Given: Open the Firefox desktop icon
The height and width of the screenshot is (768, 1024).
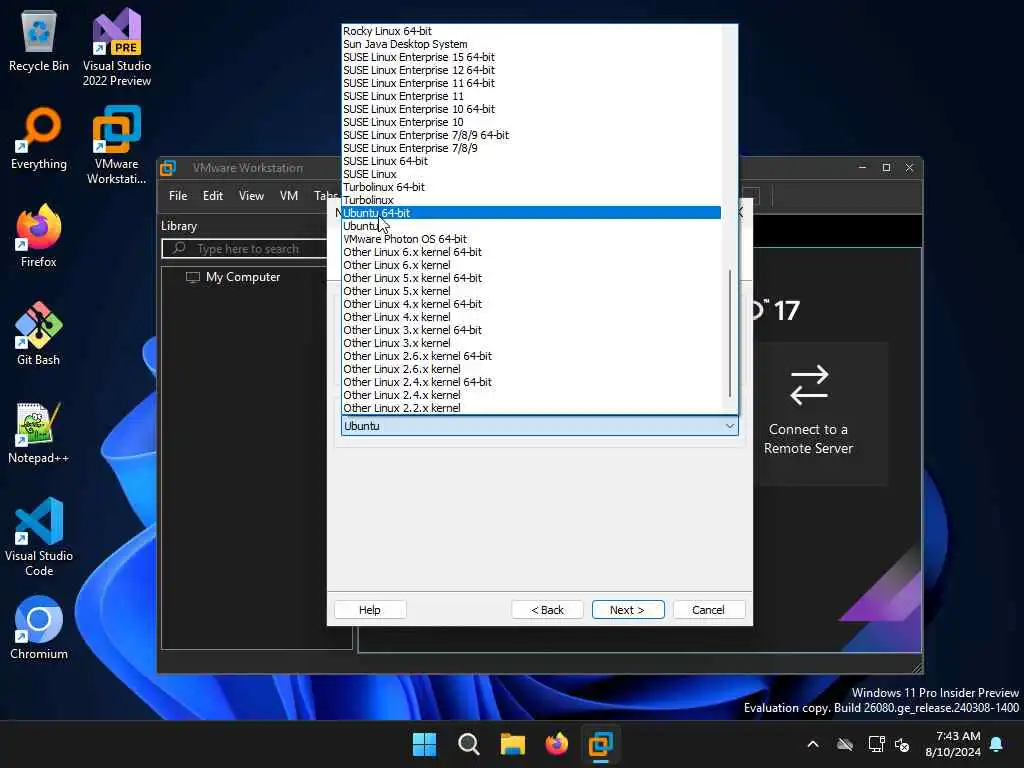Looking at the screenshot, I should pos(39,236).
